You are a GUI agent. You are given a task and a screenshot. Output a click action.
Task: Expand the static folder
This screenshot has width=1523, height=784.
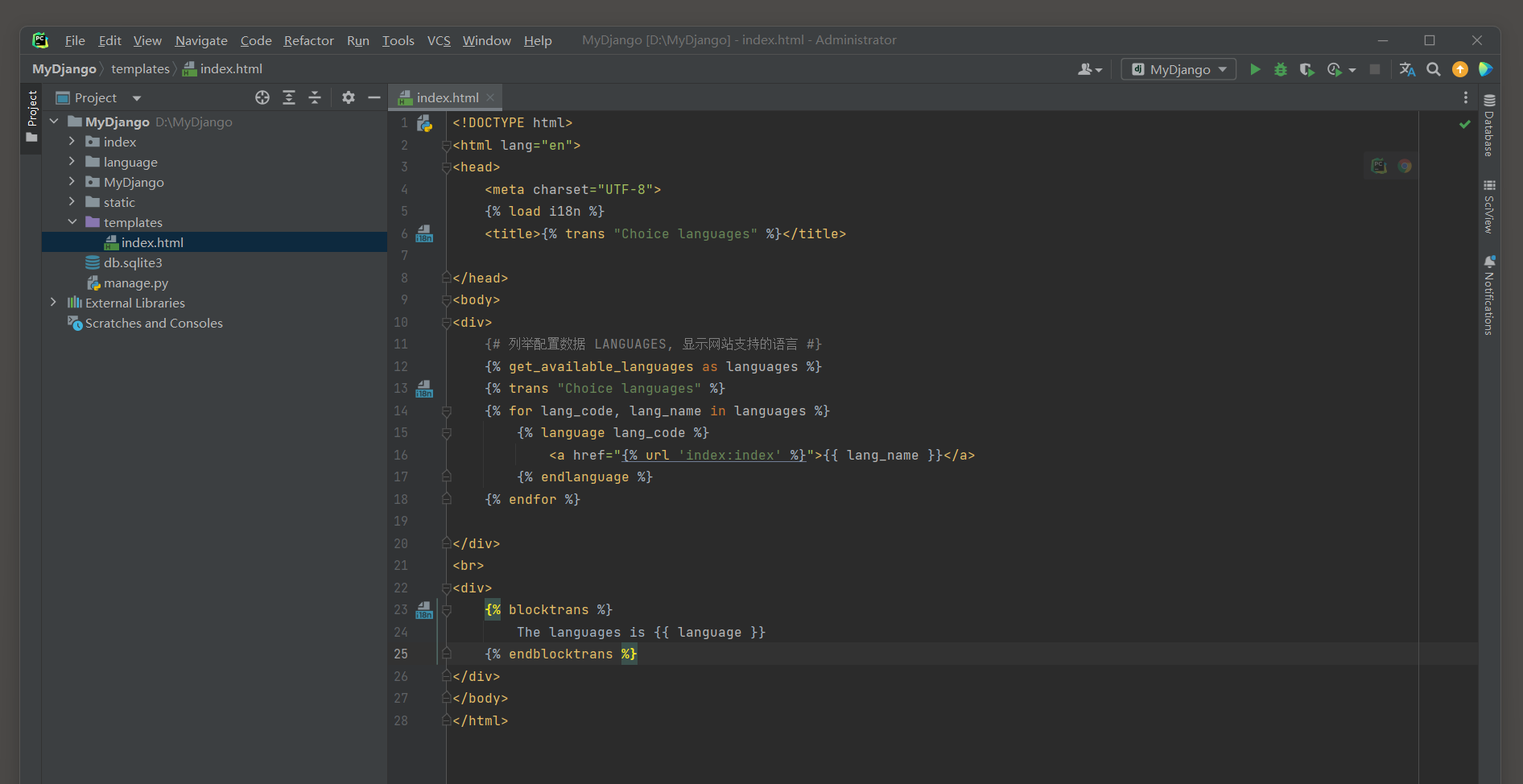pos(72,202)
